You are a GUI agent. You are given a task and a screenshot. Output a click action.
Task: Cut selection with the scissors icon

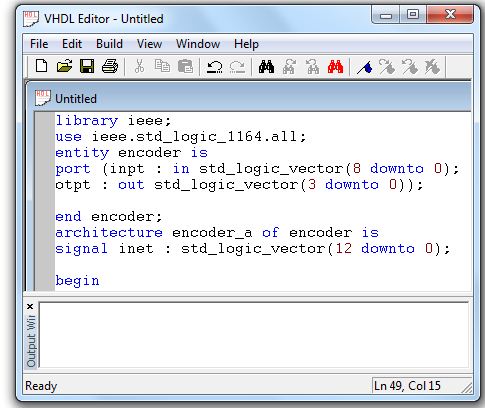tap(139, 66)
